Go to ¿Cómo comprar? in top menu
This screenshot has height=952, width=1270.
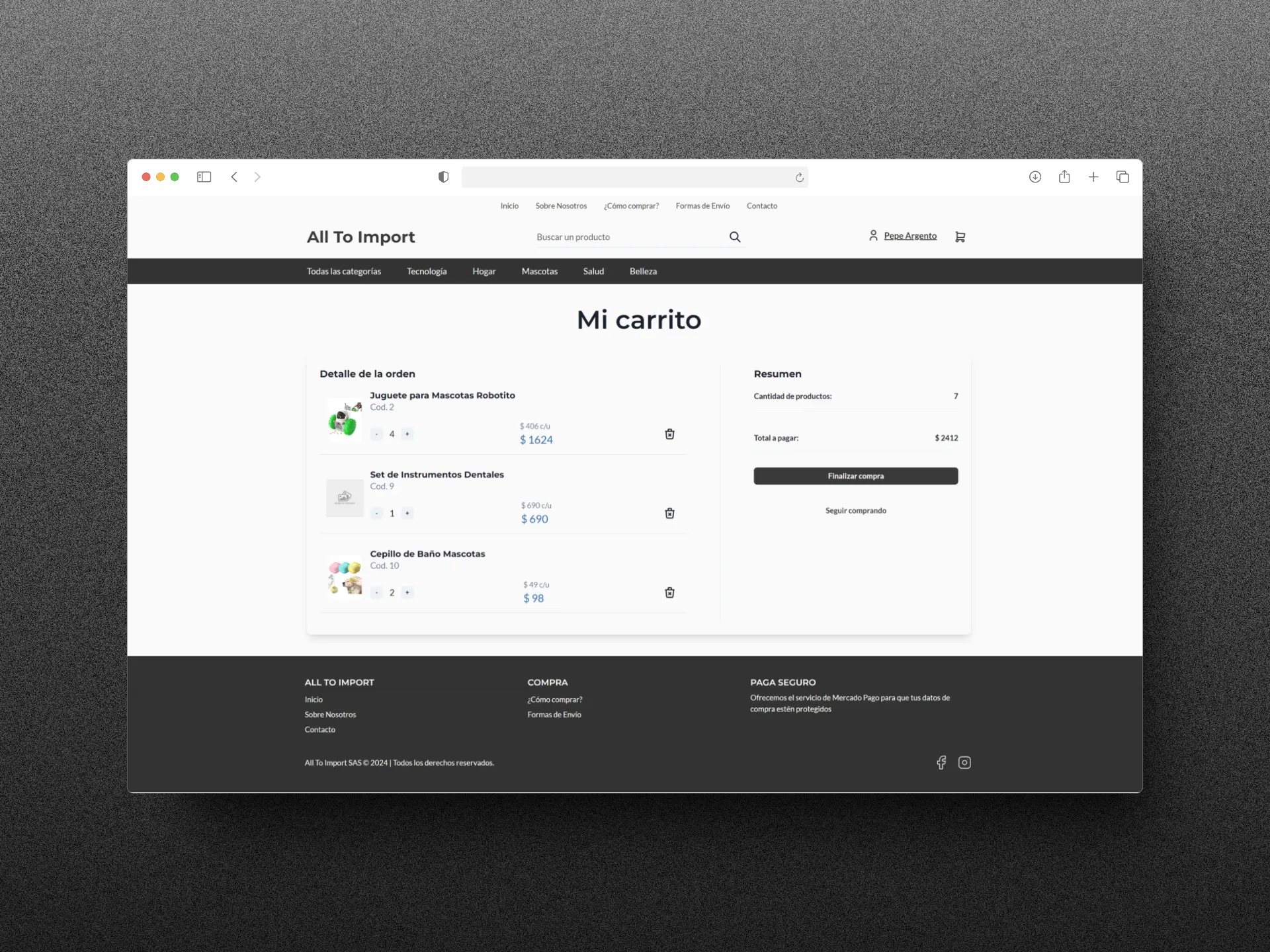coord(631,206)
